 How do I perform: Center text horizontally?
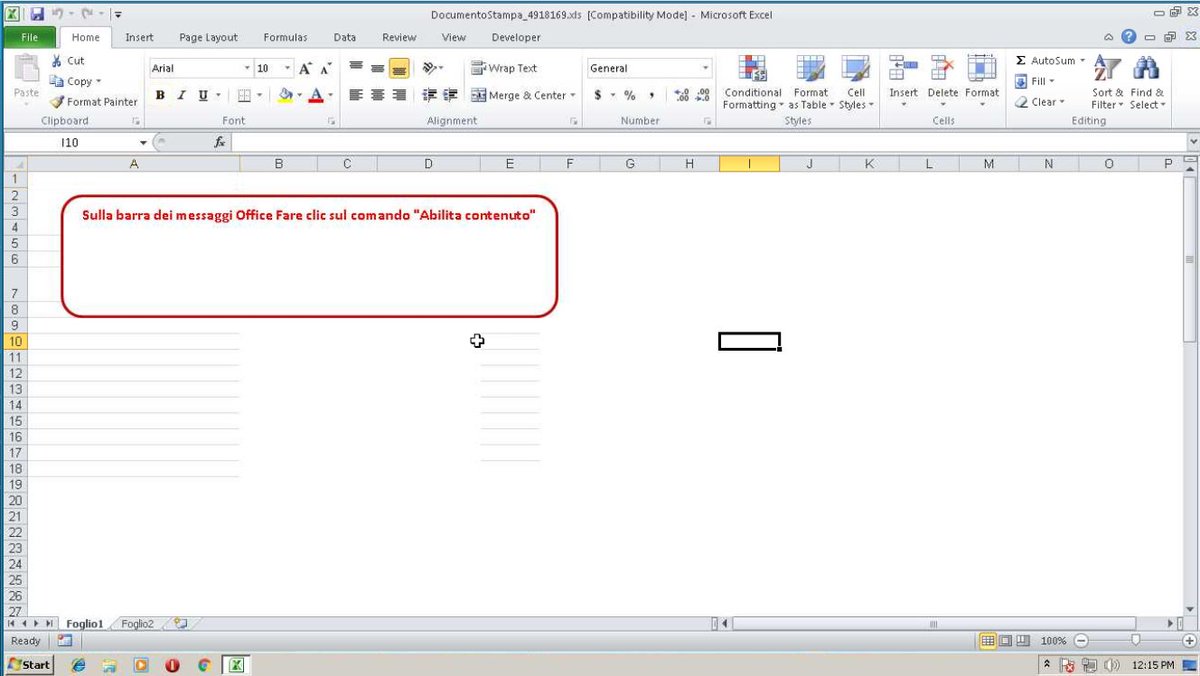377,95
